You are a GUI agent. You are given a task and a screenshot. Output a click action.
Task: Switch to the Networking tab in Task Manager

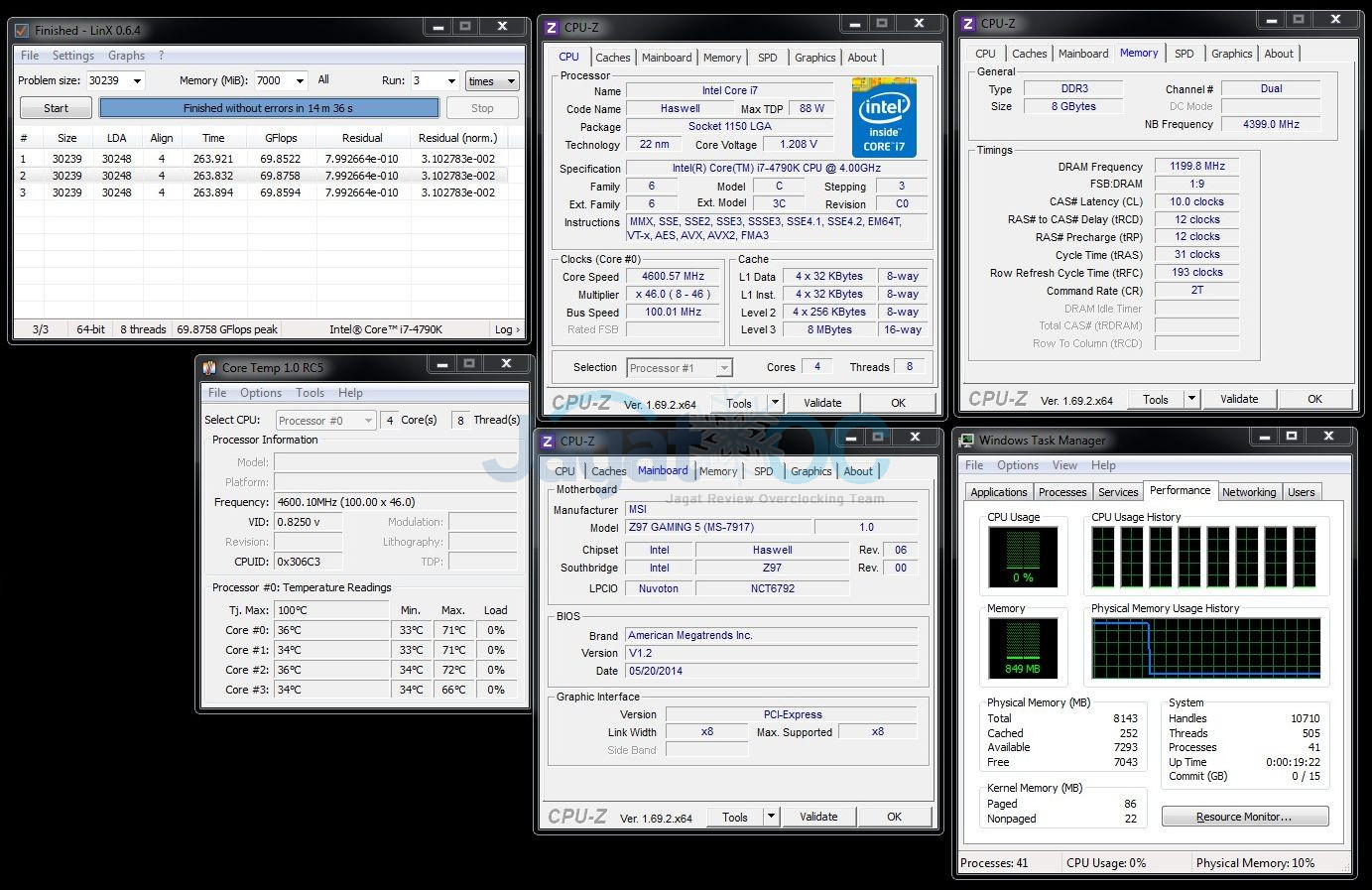pyautogui.click(x=1248, y=492)
